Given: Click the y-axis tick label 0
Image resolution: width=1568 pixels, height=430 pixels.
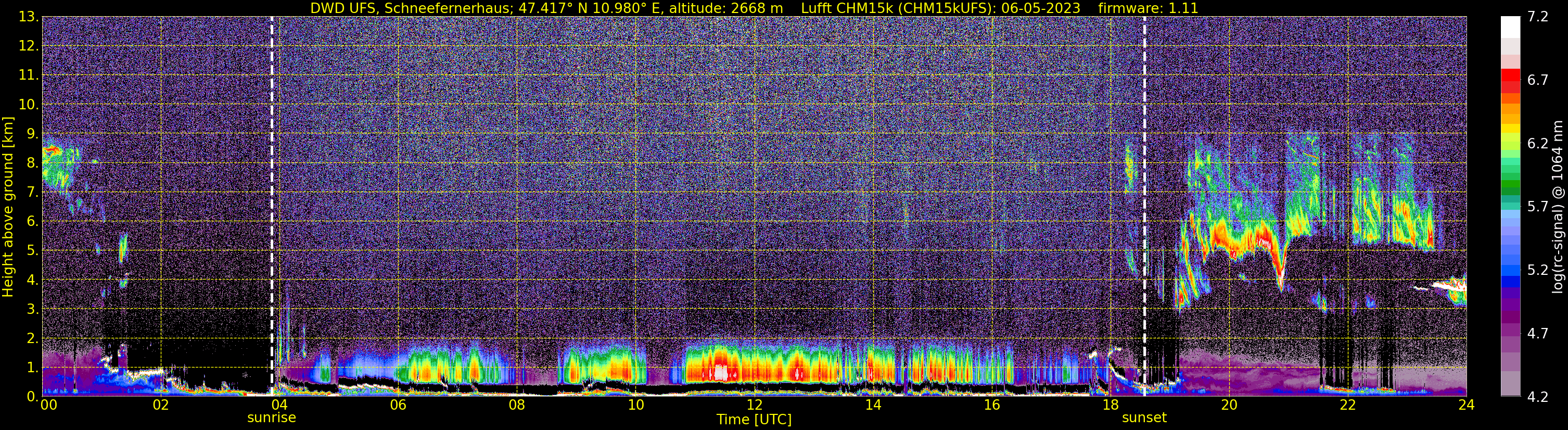Looking at the screenshot, I should point(32,397).
